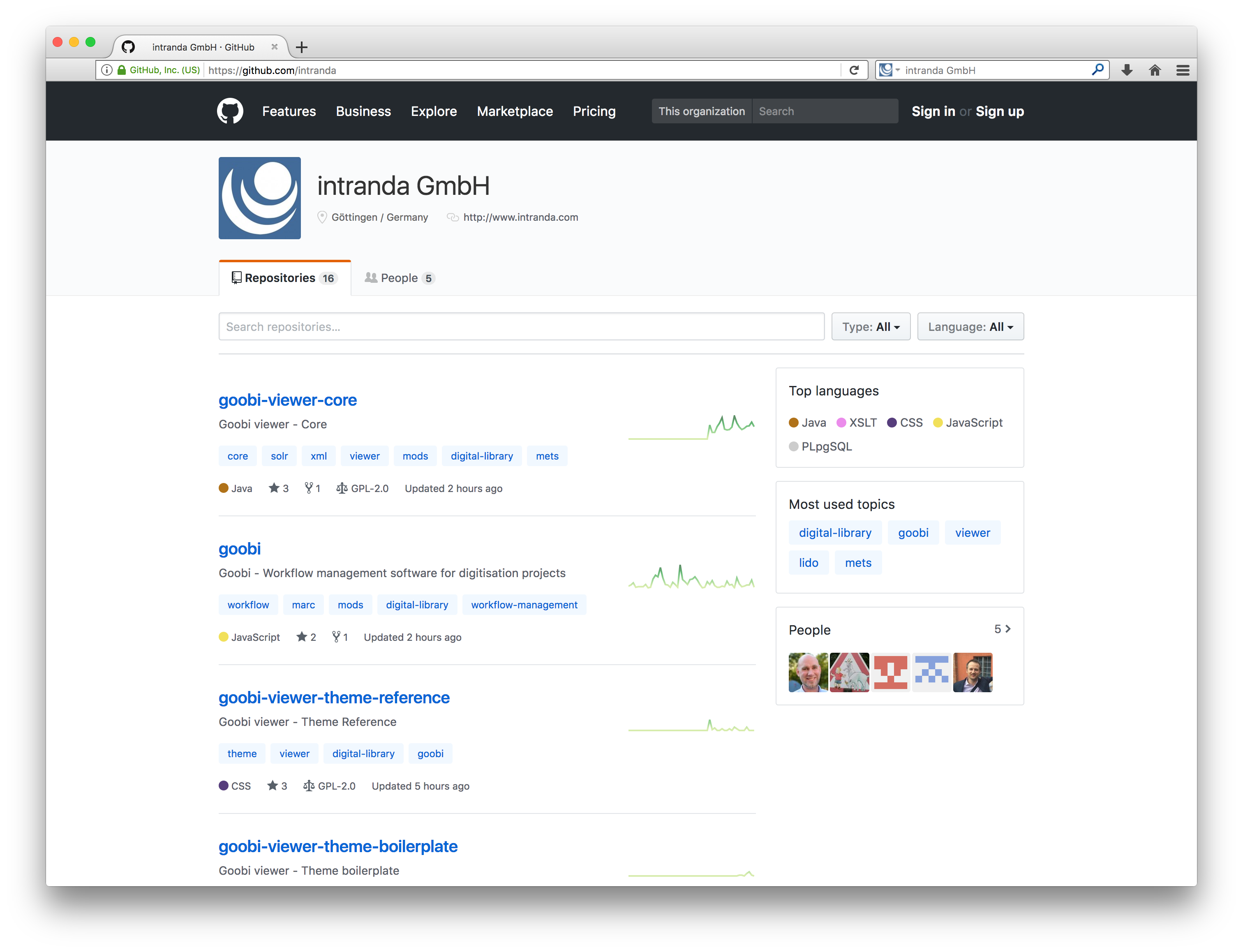Open goobi-viewer-theme-reference repository link
The width and height of the screenshot is (1243, 952).
point(334,698)
